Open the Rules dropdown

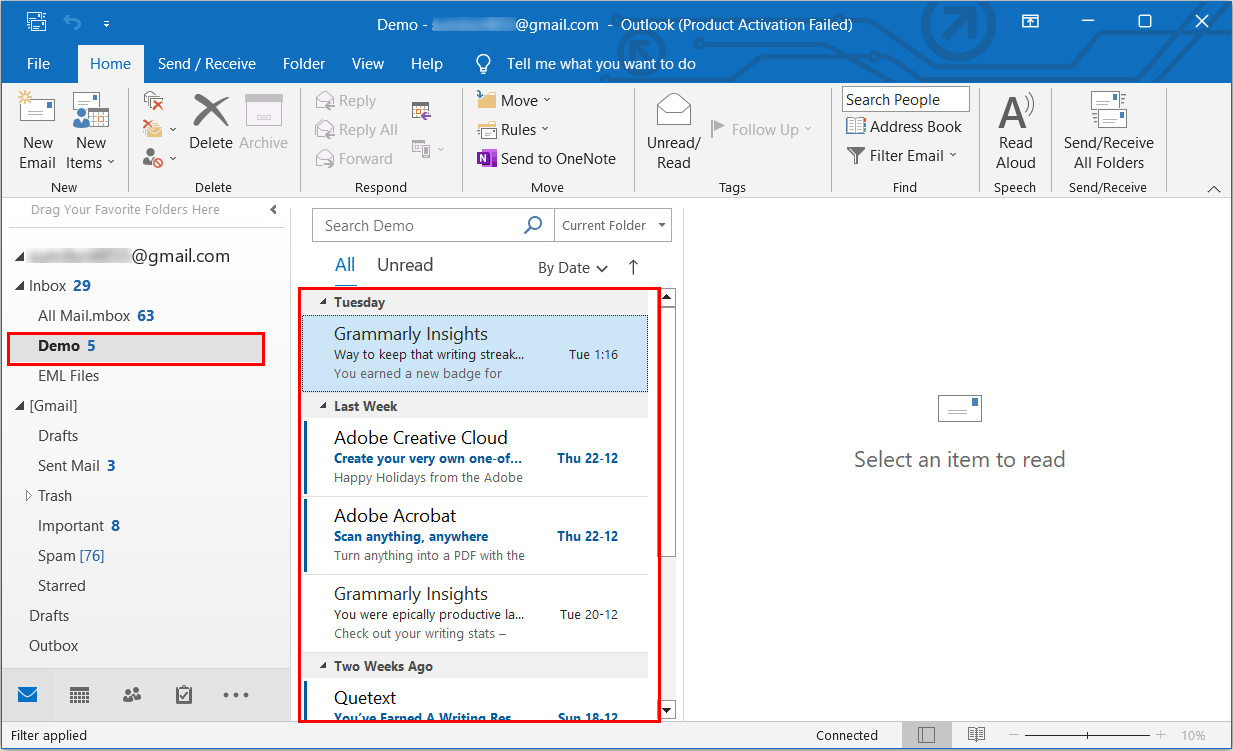[x=513, y=129]
